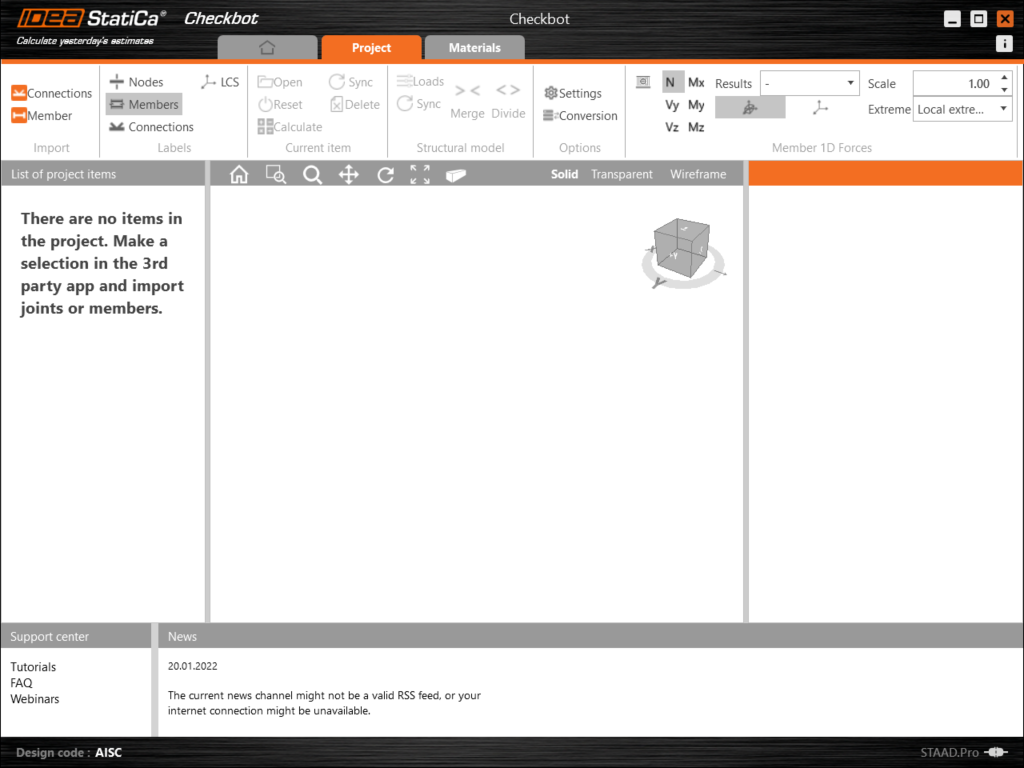Open the Extreme dropdown list
Viewport: 1024px width, 768px height.
click(962, 109)
